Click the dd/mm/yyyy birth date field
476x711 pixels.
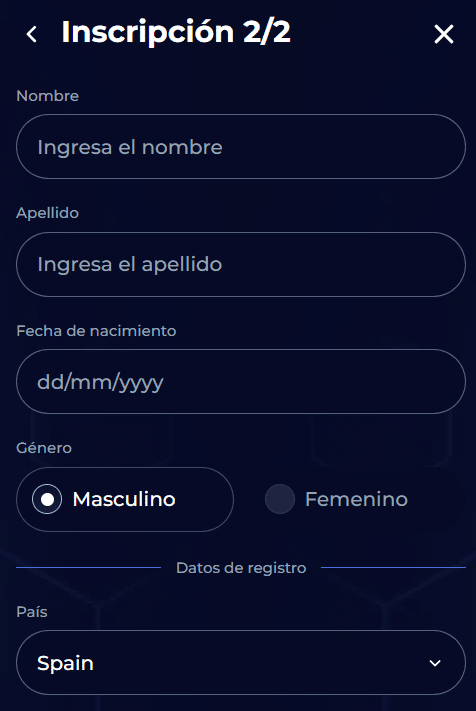(x=241, y=381)
